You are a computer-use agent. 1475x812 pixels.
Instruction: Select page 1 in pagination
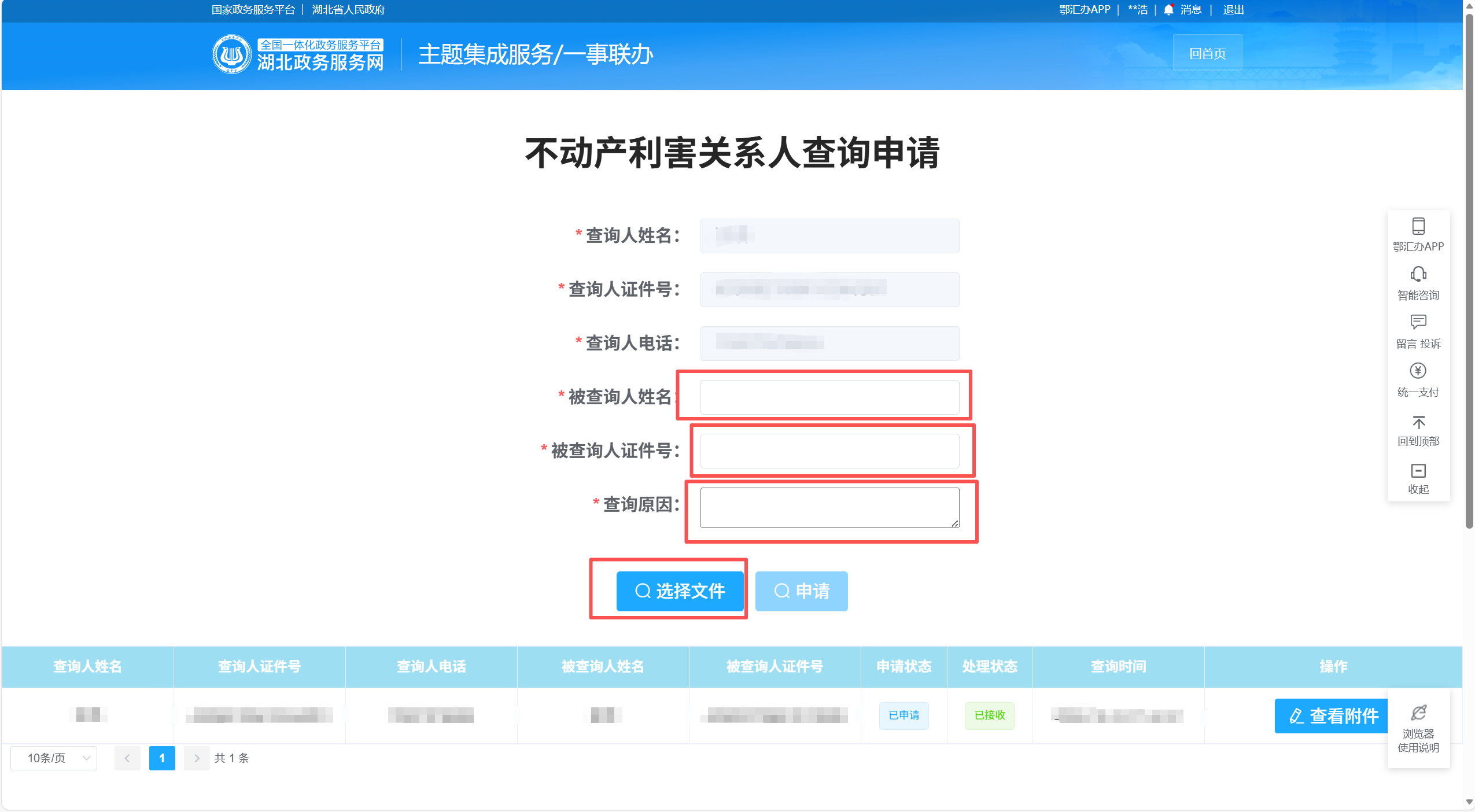coord(162,758)
